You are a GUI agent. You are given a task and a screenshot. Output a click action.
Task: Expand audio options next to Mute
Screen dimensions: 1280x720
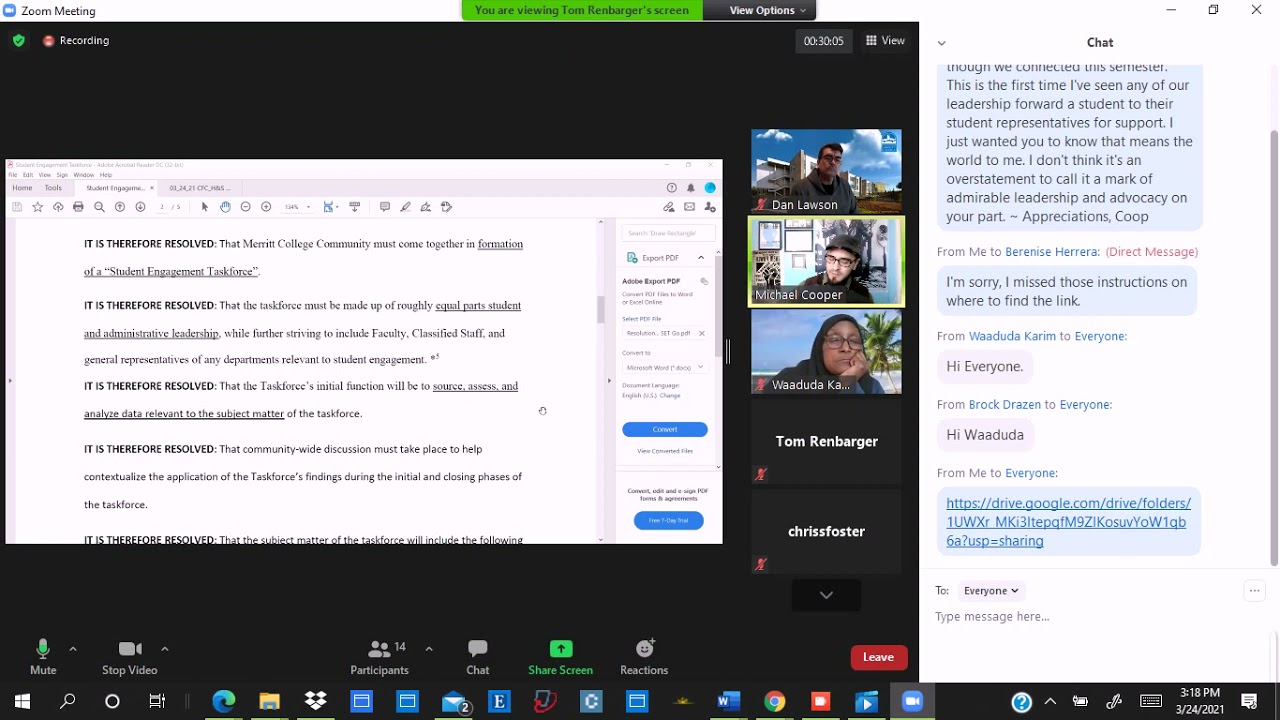[x=72, y=648]
